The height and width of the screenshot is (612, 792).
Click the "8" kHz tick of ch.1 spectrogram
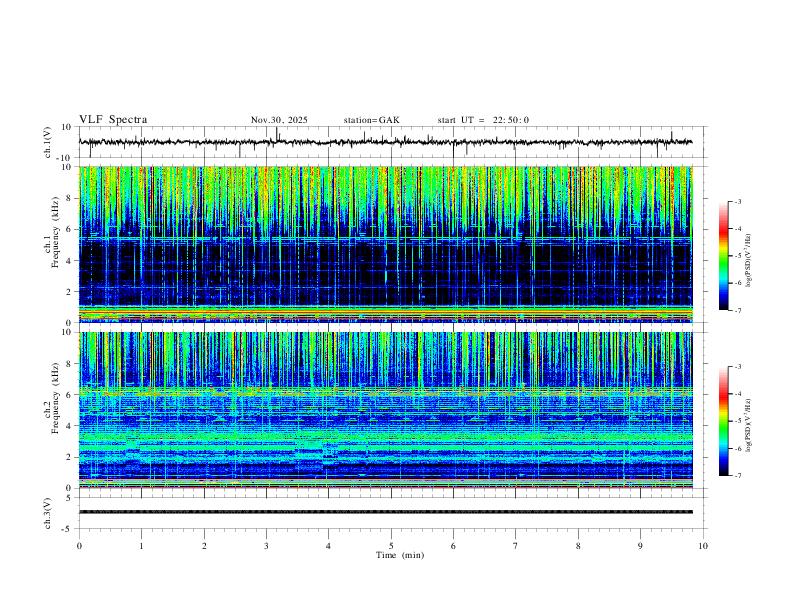tap(70, 198)
